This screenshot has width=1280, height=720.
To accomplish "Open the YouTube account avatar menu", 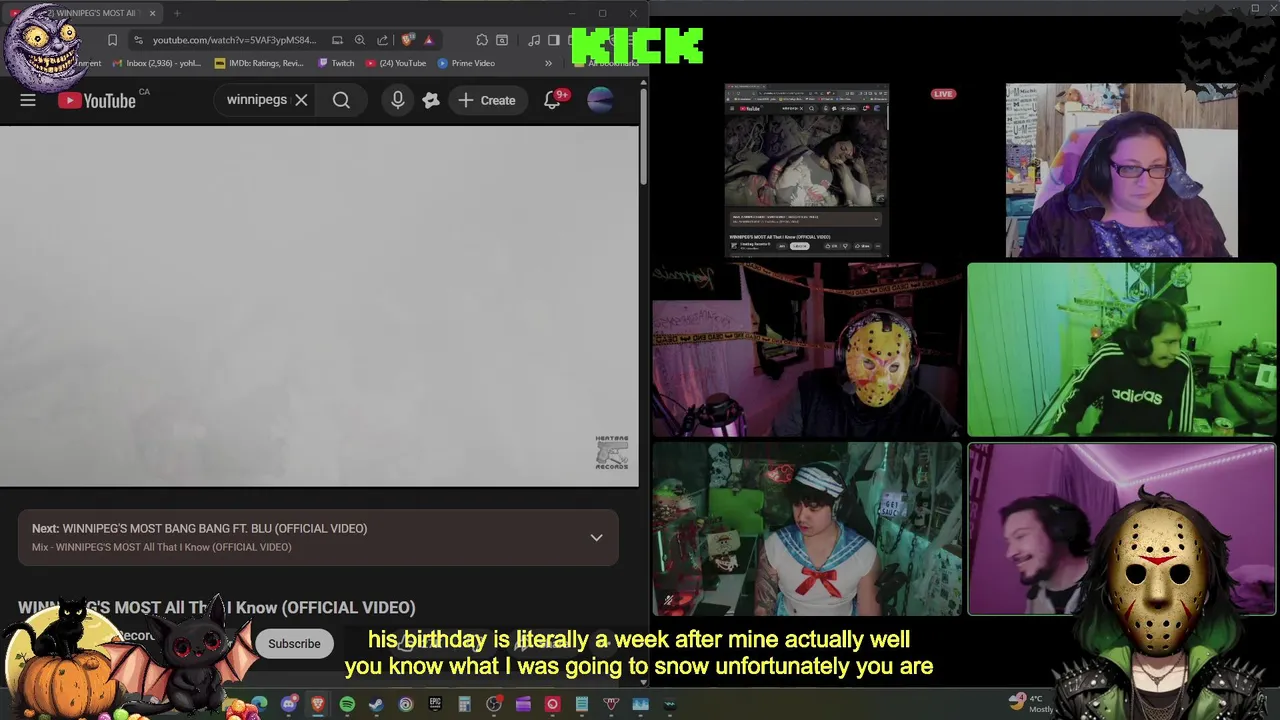I will 600,100.
